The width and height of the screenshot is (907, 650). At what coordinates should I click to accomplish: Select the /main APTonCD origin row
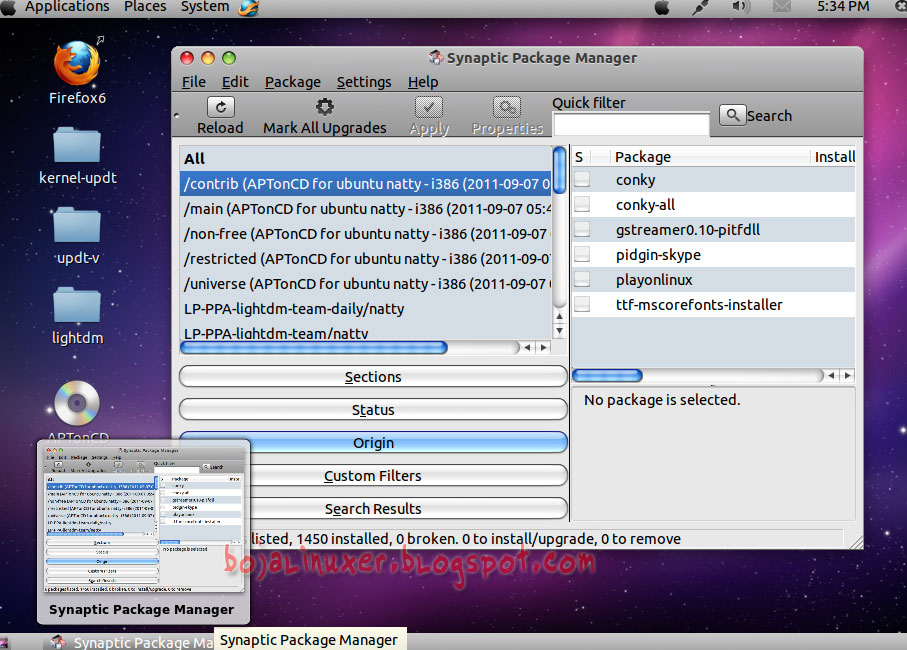pyautogui.click(x=365, y=209)
